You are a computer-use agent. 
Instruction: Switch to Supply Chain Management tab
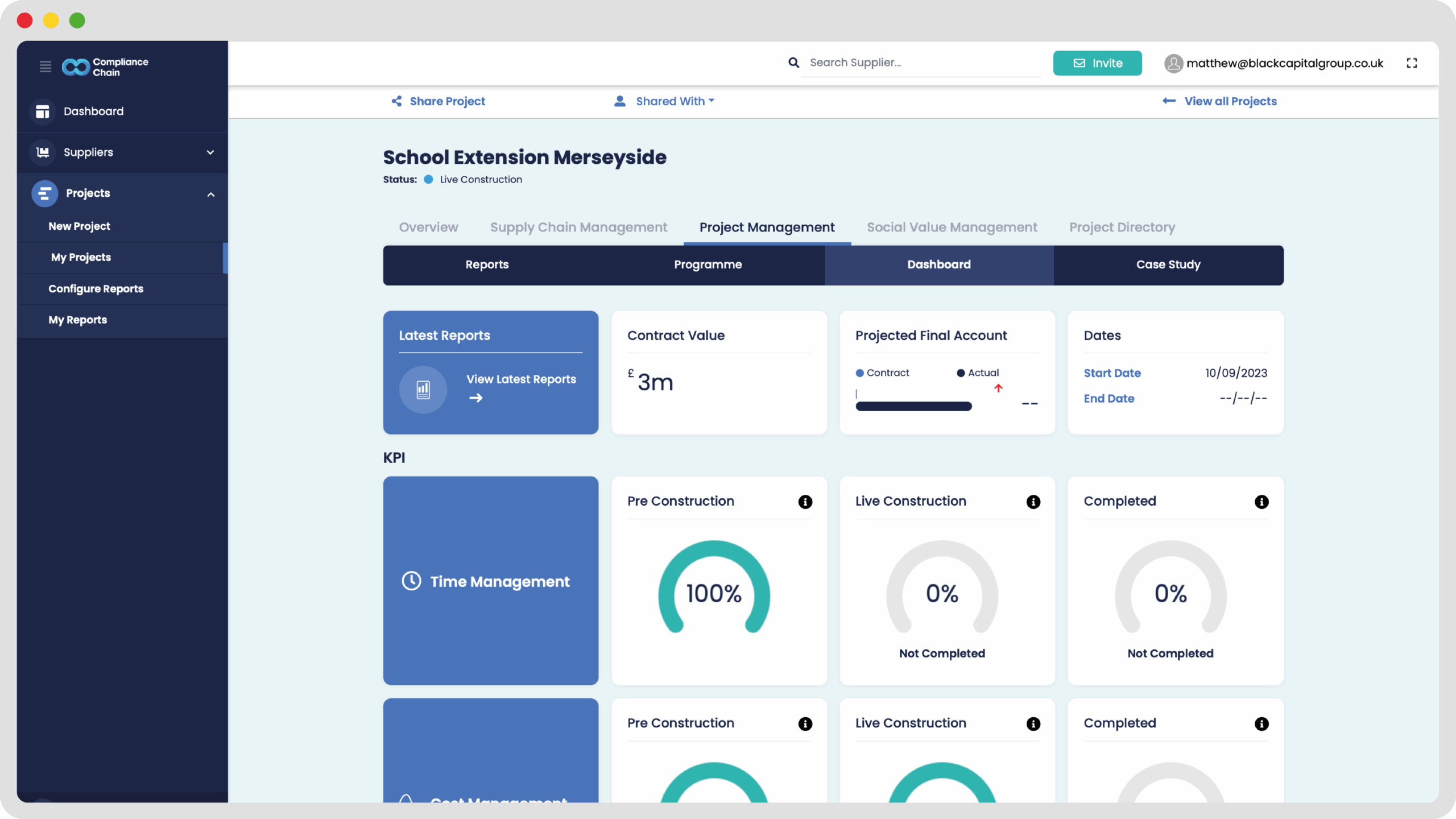(x=578, y=227)
